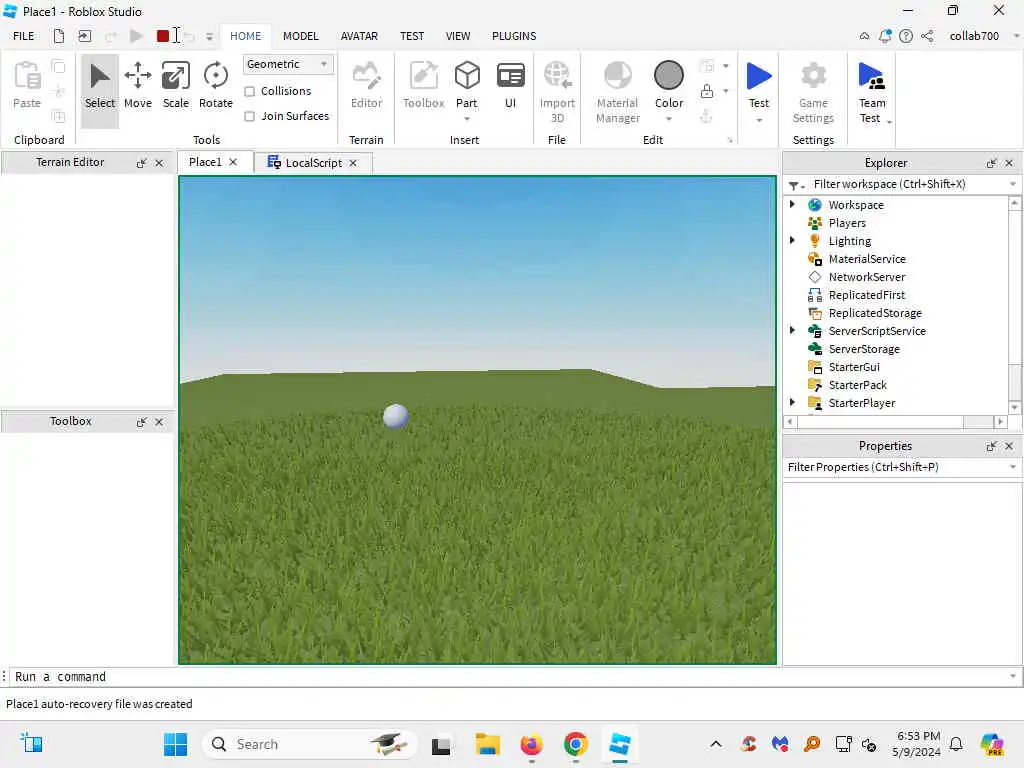
Task: Open the UI insert tool
Action: point(511,86)
